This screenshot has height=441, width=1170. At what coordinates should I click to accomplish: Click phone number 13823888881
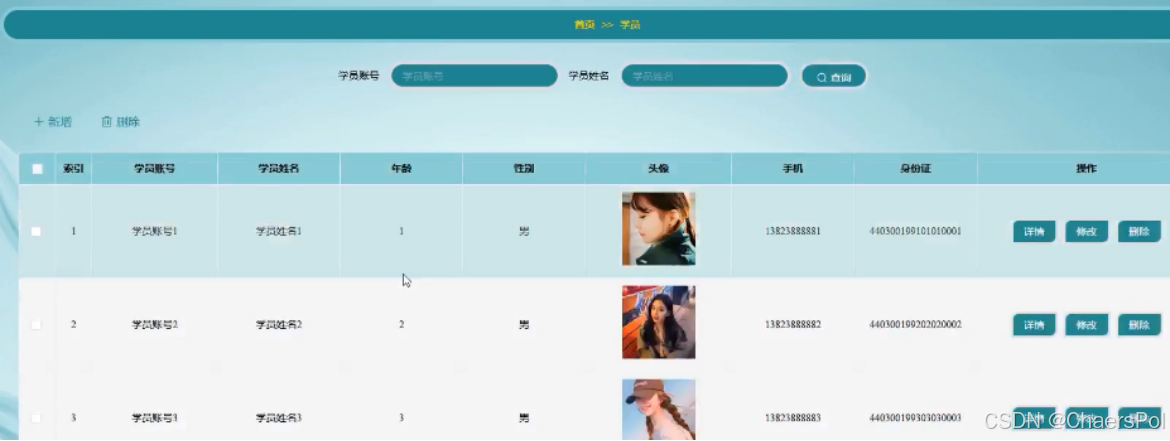[x=792, y=231]
